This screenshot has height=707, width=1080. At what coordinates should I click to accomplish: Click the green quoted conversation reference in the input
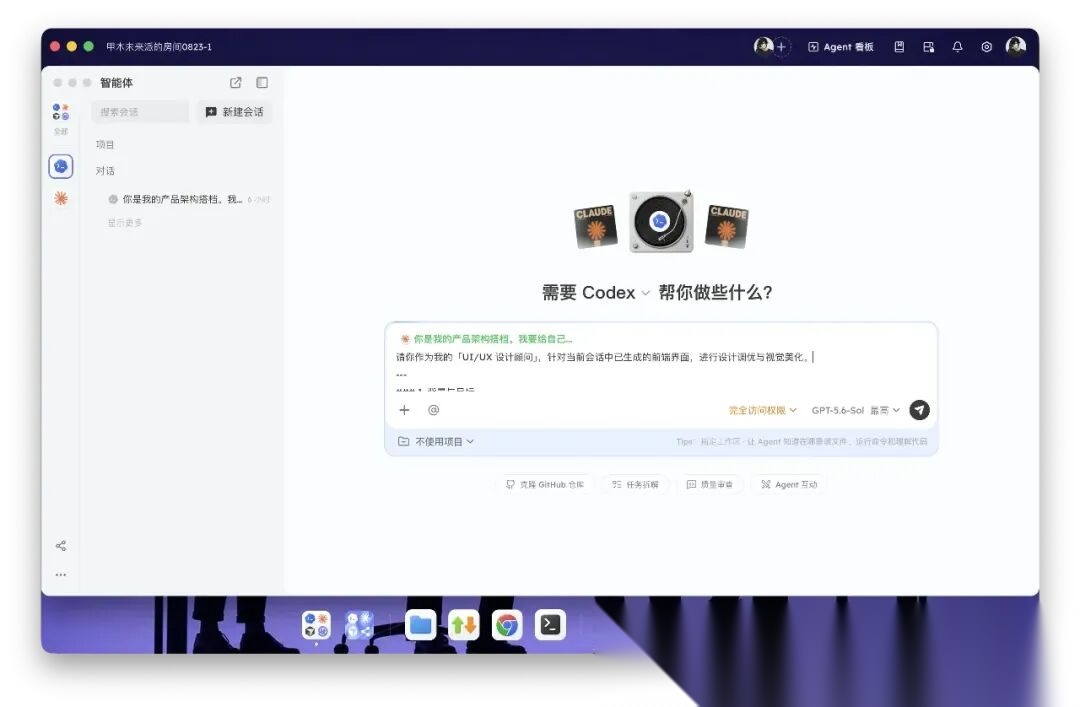point(486,339)
